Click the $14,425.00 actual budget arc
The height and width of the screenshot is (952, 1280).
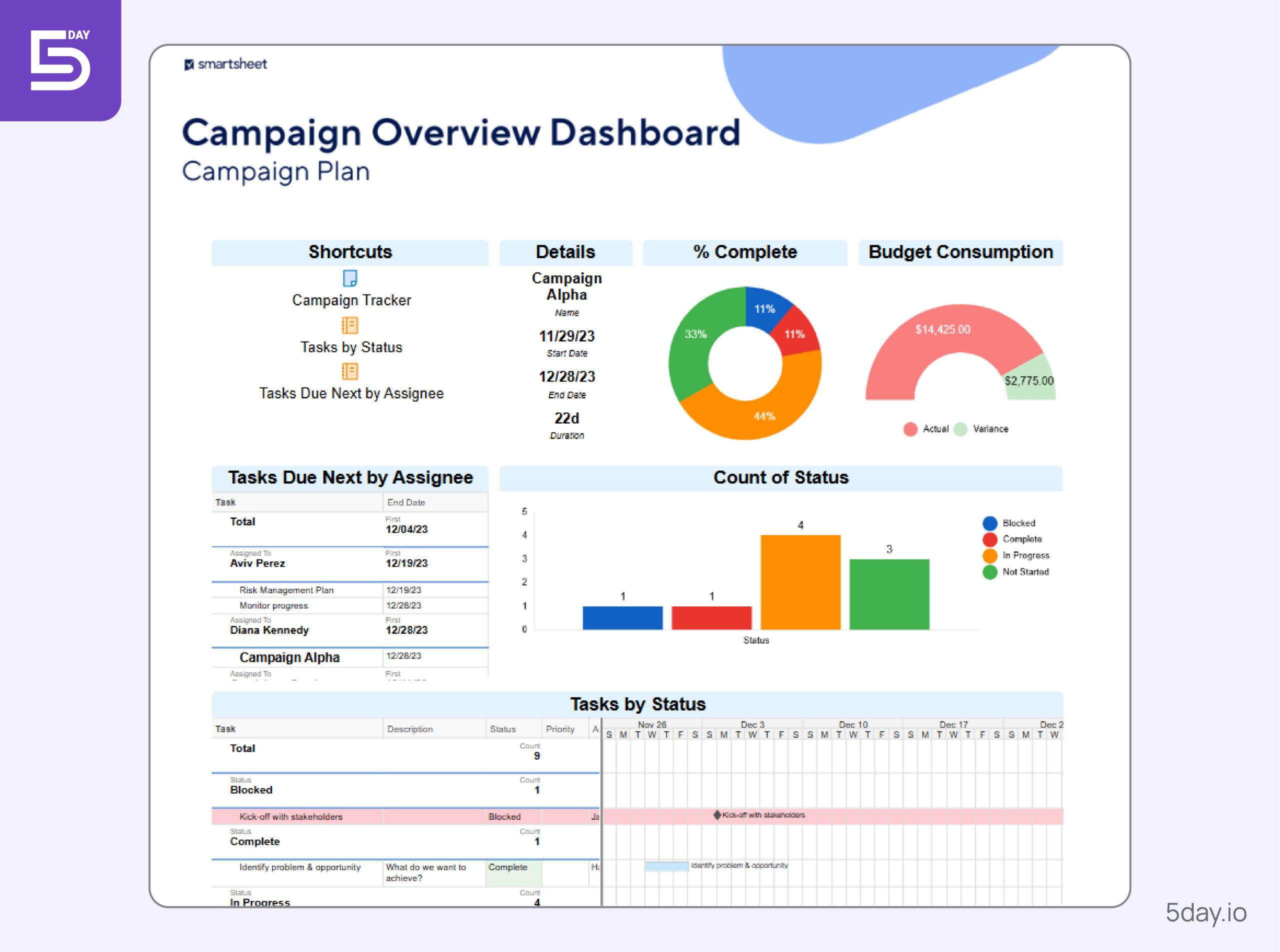(943, 330)
